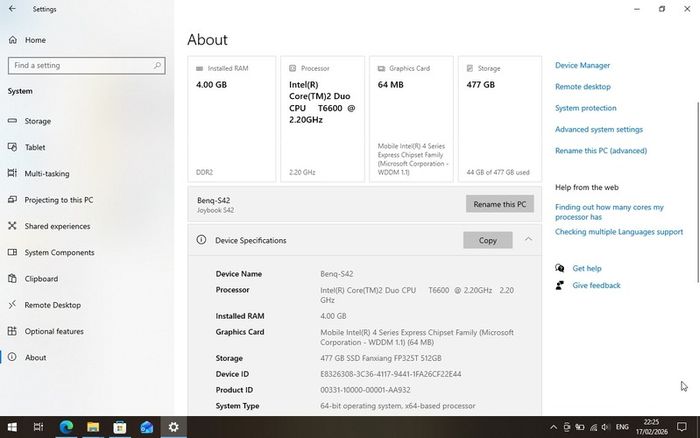
Task: Click the Rename this PC button
Action: [500, 204]
